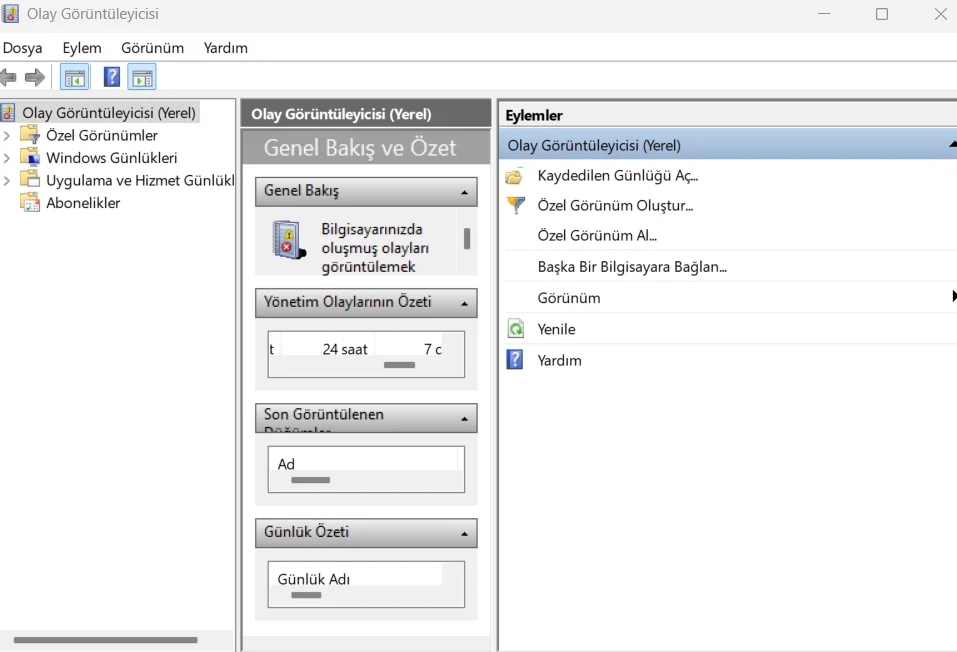Open the Görünüm submenu arrow in Eylemler
This screenshot has height=652, width=957.
point(954,296)
